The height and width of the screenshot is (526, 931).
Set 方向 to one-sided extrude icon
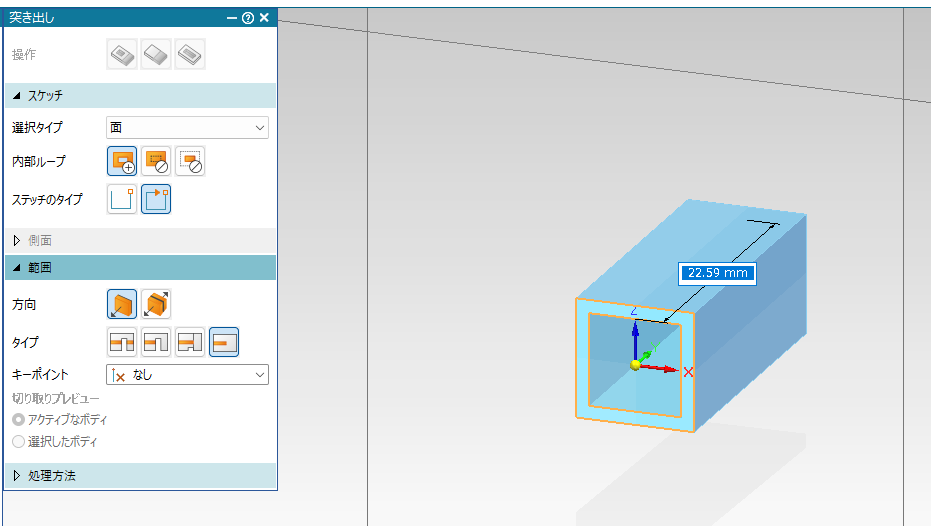tap(122, 304)
